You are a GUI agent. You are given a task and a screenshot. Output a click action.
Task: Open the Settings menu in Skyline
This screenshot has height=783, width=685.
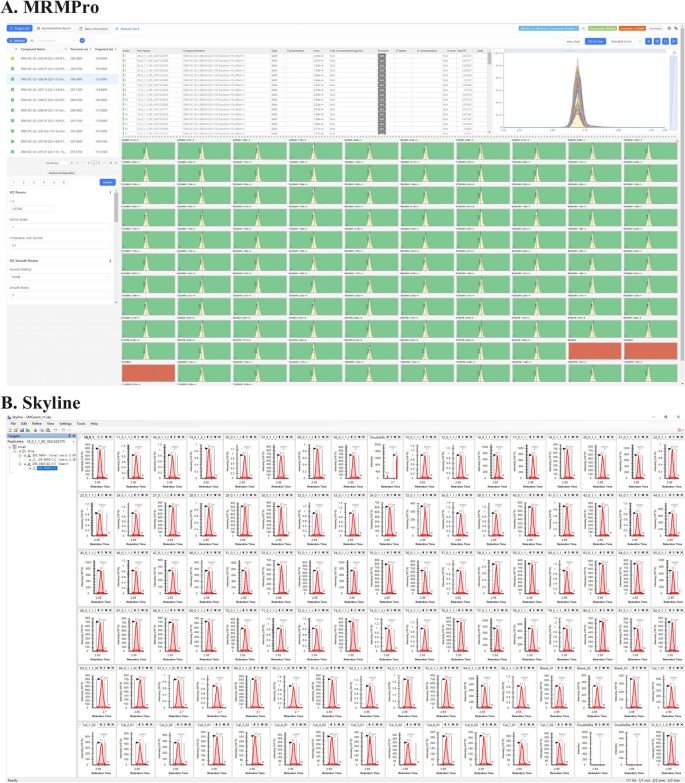tap(65, 423)
